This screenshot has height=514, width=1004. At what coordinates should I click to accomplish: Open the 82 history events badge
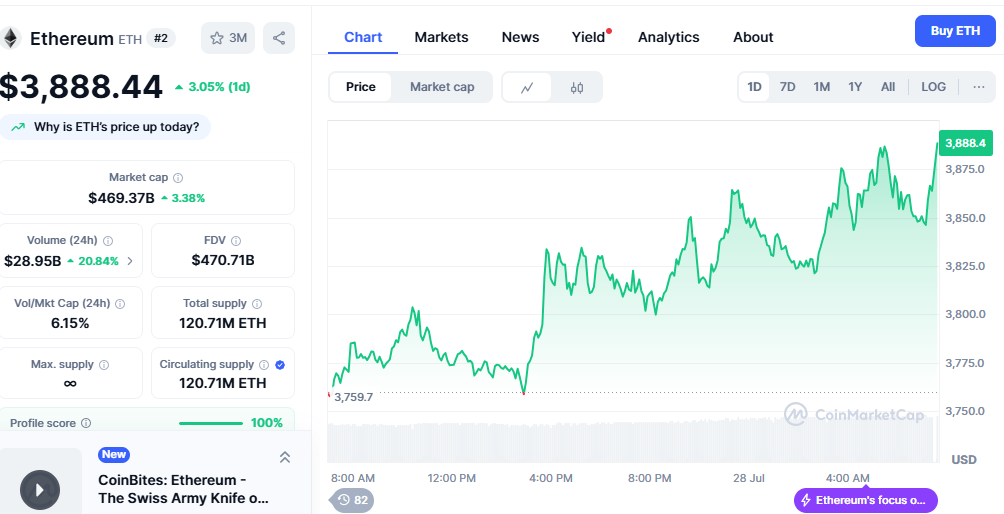[353, 500]
